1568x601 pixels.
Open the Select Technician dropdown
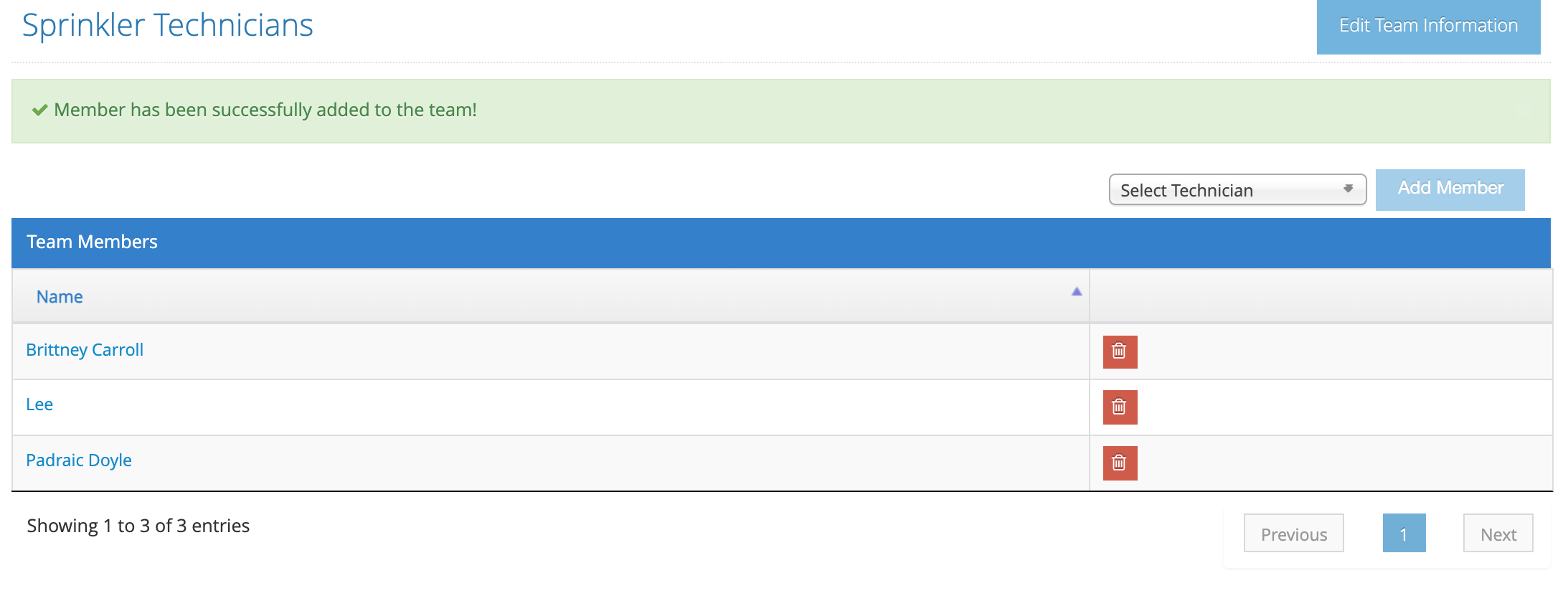coord(1237,189)
